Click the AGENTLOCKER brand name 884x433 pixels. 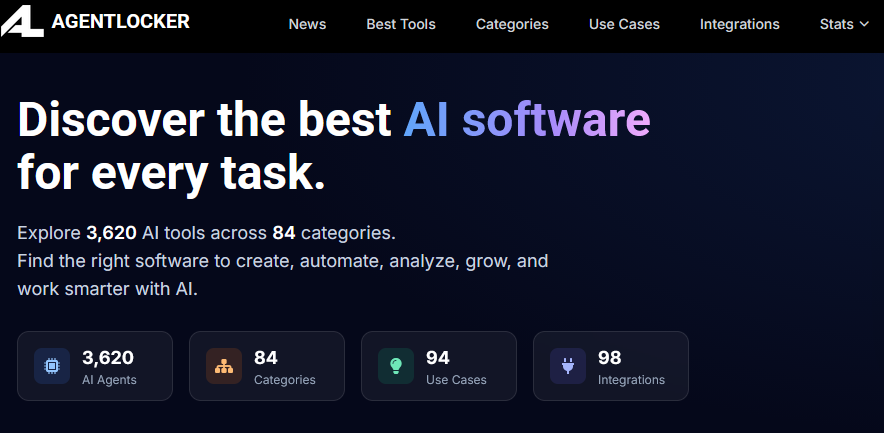(x=121, y=22)
